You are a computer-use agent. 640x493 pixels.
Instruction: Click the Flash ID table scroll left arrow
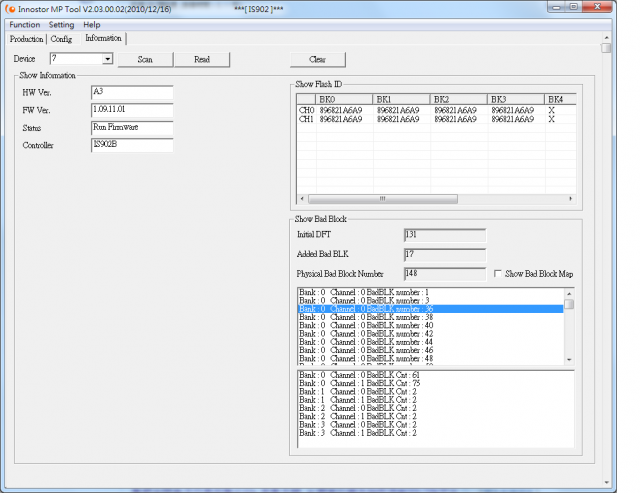[302, 199]
